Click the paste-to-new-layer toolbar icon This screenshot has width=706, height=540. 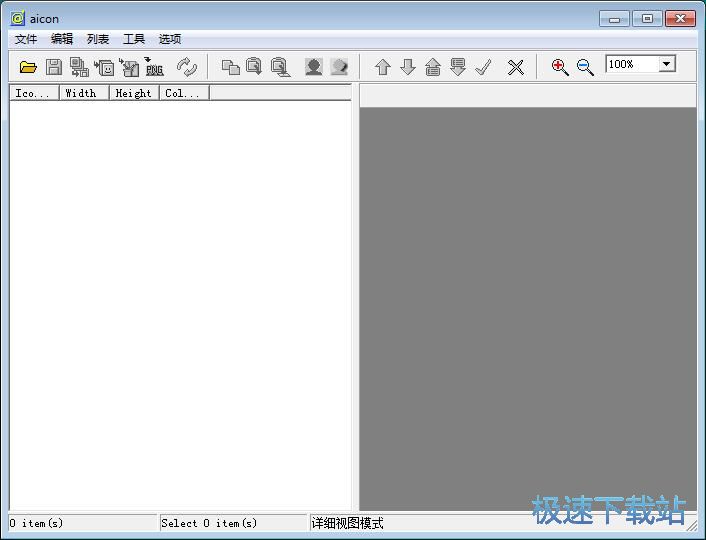click(280, 67)
